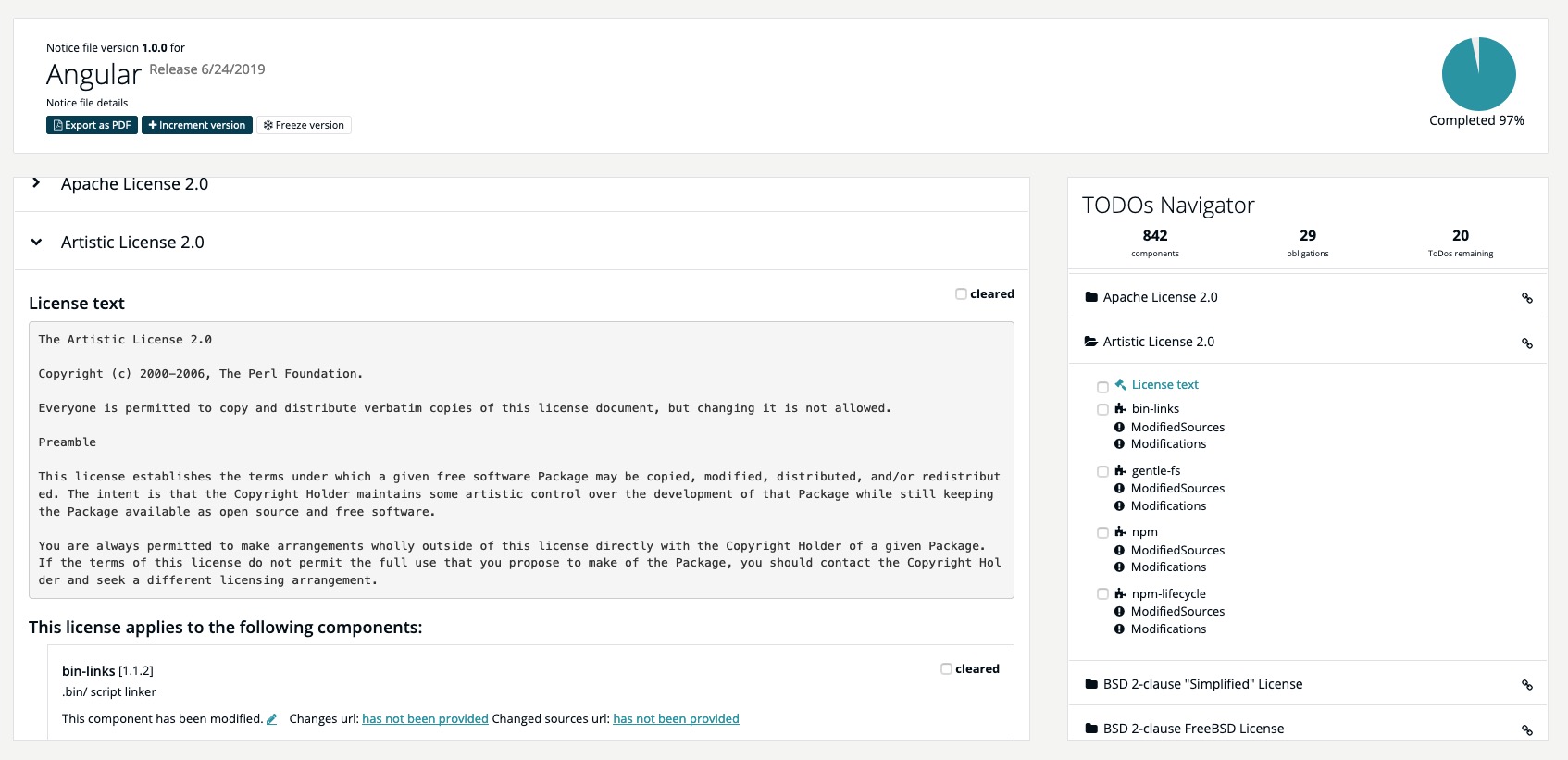Click Modifications under npm
The width and height of the screenshot is (1568, 760).
coord(1168,567)
